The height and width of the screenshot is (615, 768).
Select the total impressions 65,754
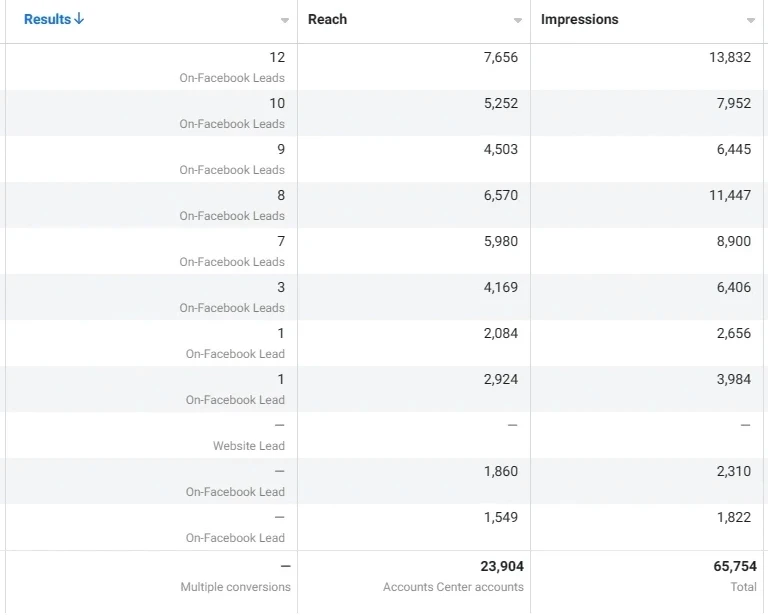tap(735, 567)
